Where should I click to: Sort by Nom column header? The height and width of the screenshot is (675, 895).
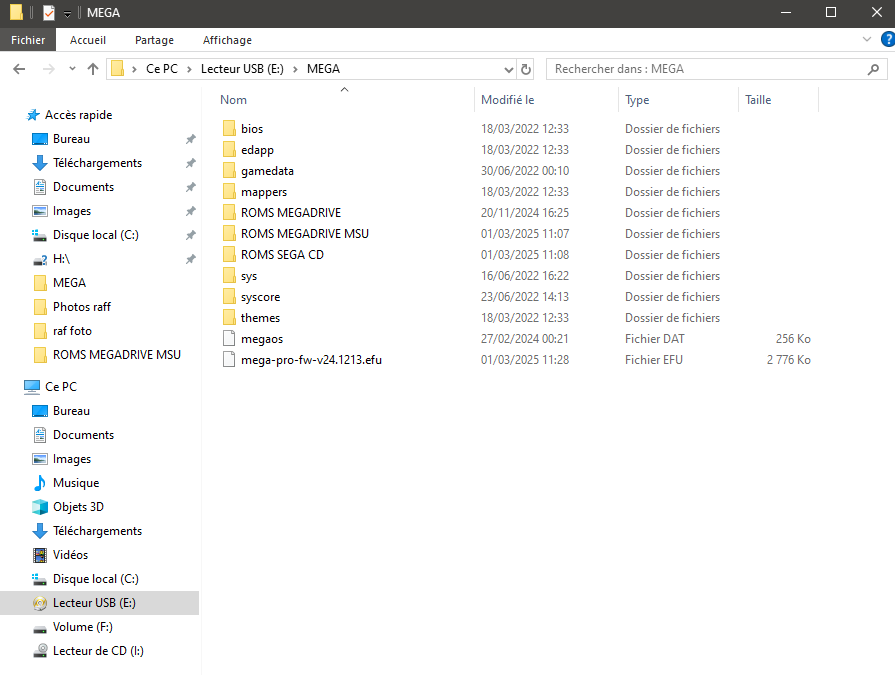pyautogui.click(x=233, y=100)
